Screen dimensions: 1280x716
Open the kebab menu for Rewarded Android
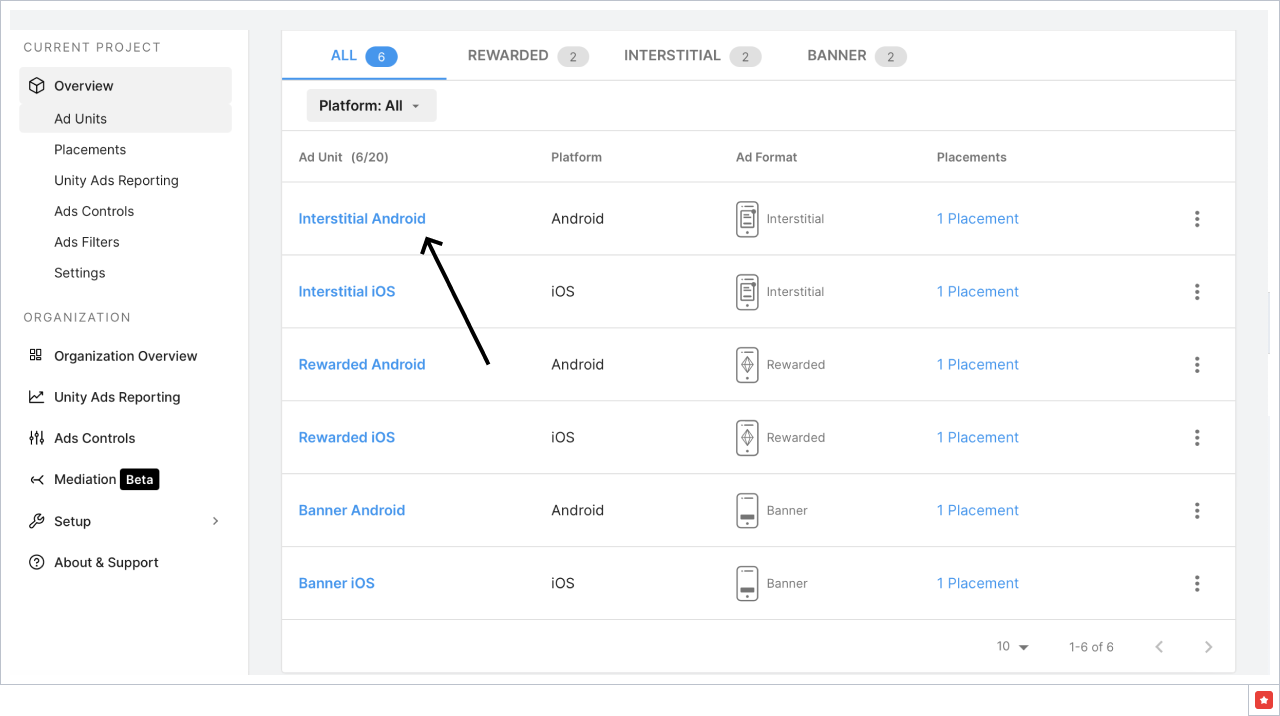(x=1197, y=364)
